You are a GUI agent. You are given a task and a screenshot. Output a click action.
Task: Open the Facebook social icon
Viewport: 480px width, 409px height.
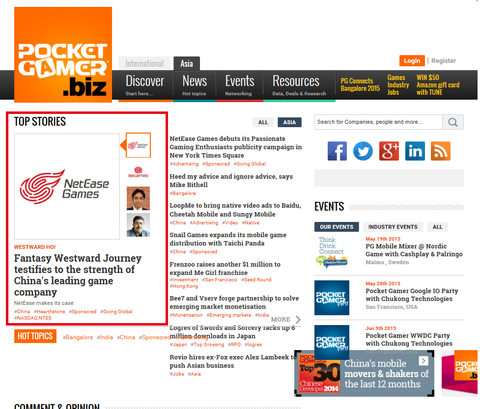(x=337, y=151)
